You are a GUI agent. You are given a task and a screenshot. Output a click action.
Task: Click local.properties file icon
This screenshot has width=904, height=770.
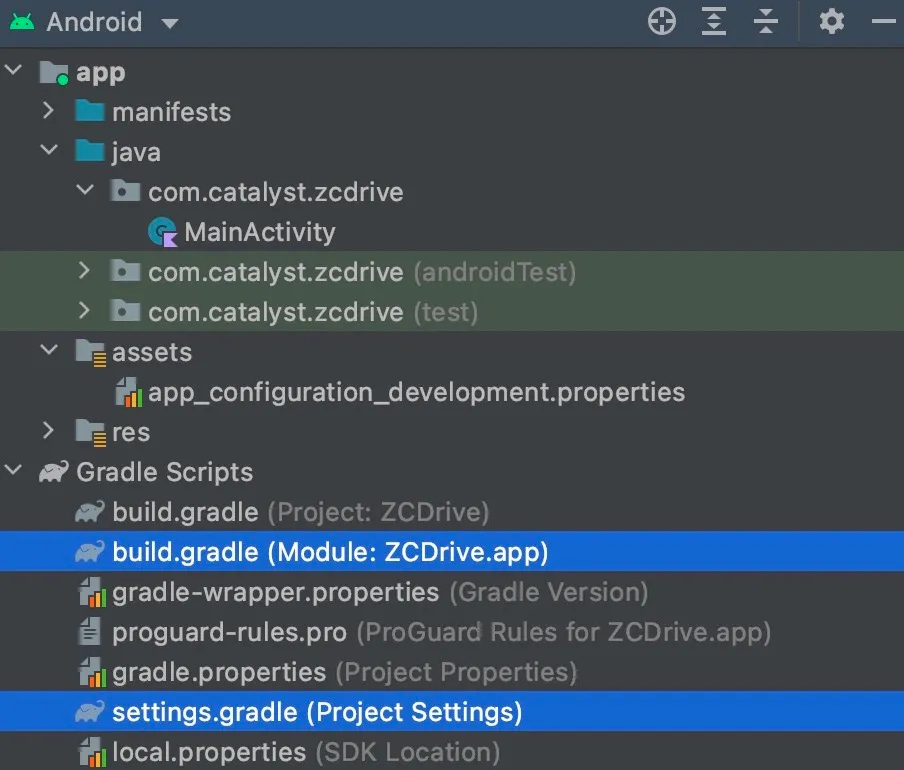[92, 753]
